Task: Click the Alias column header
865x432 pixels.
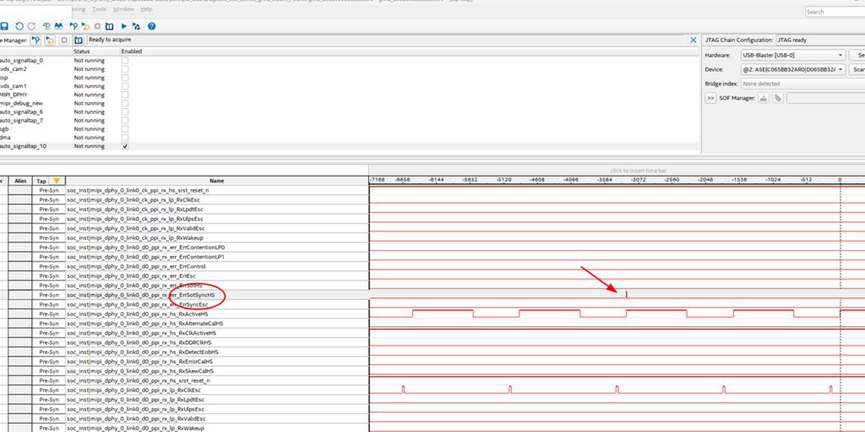Action: [x=20, y=181]
